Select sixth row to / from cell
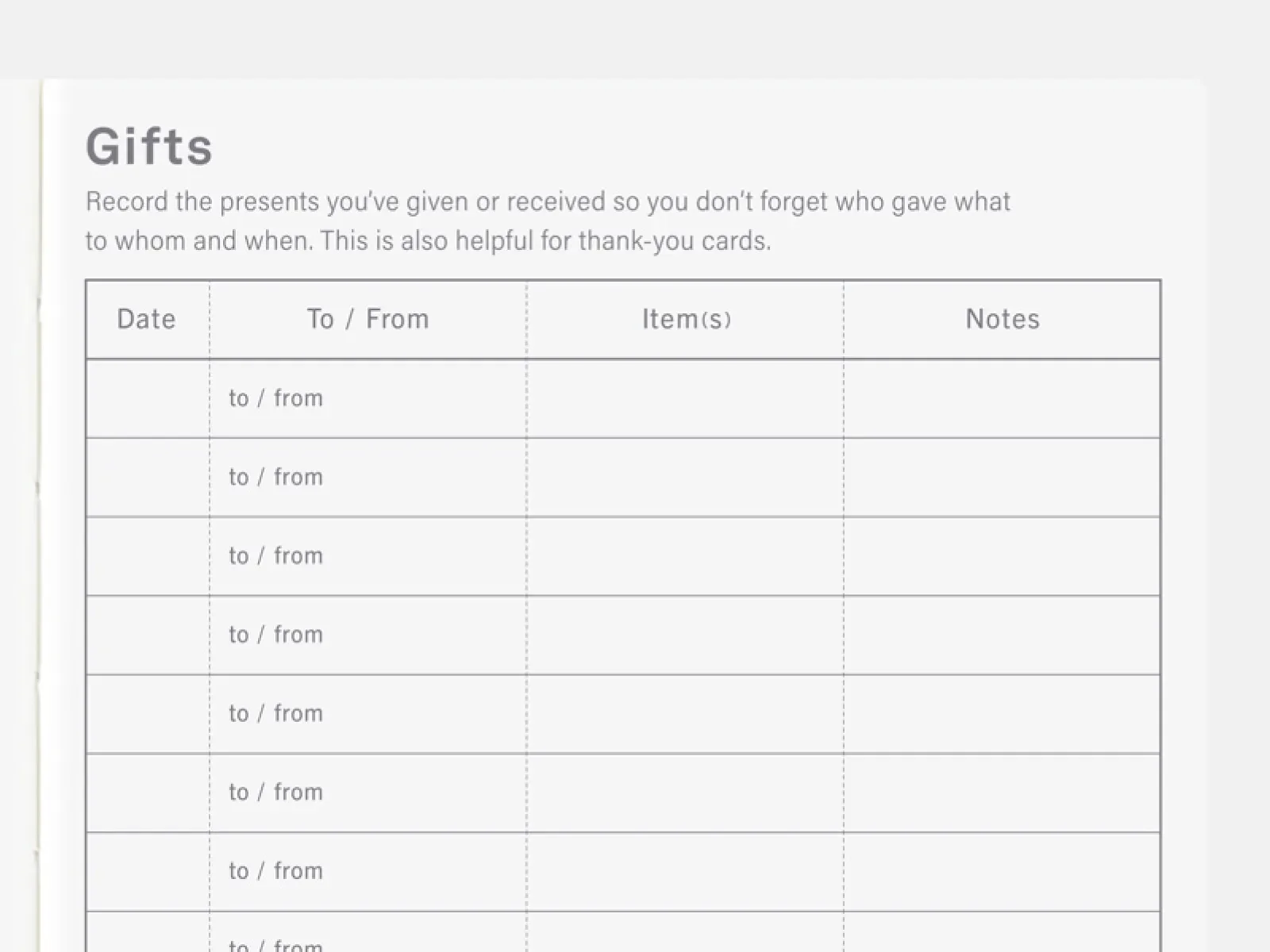This screenshot has width=1270, height=952. tap(368, 793)
